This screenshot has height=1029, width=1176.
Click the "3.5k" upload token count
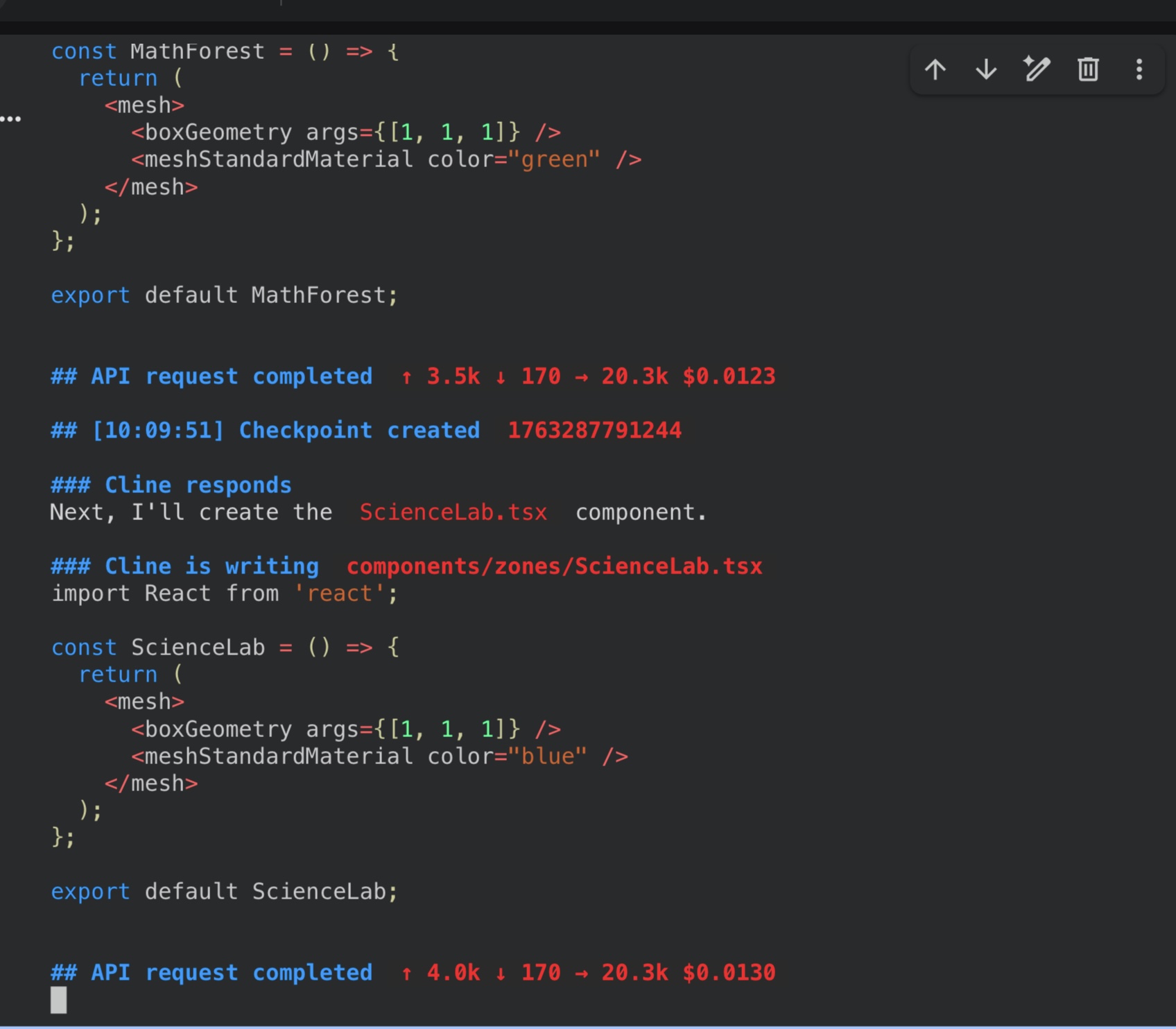(x=453, y=377)
